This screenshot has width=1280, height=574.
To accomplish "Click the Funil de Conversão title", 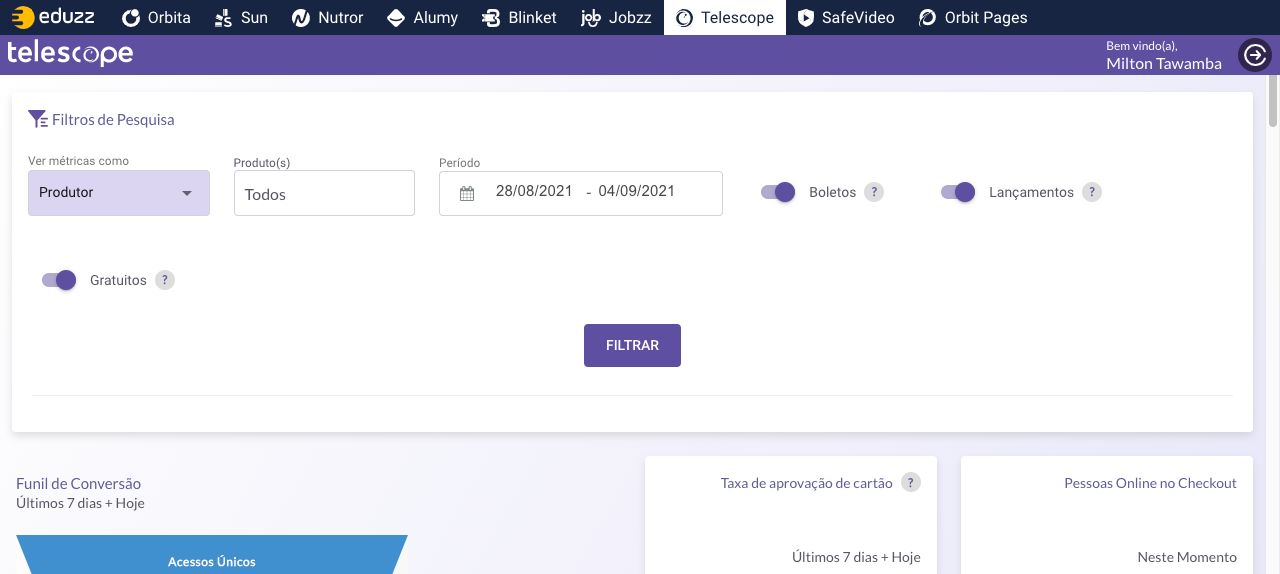I will [79, 484].
